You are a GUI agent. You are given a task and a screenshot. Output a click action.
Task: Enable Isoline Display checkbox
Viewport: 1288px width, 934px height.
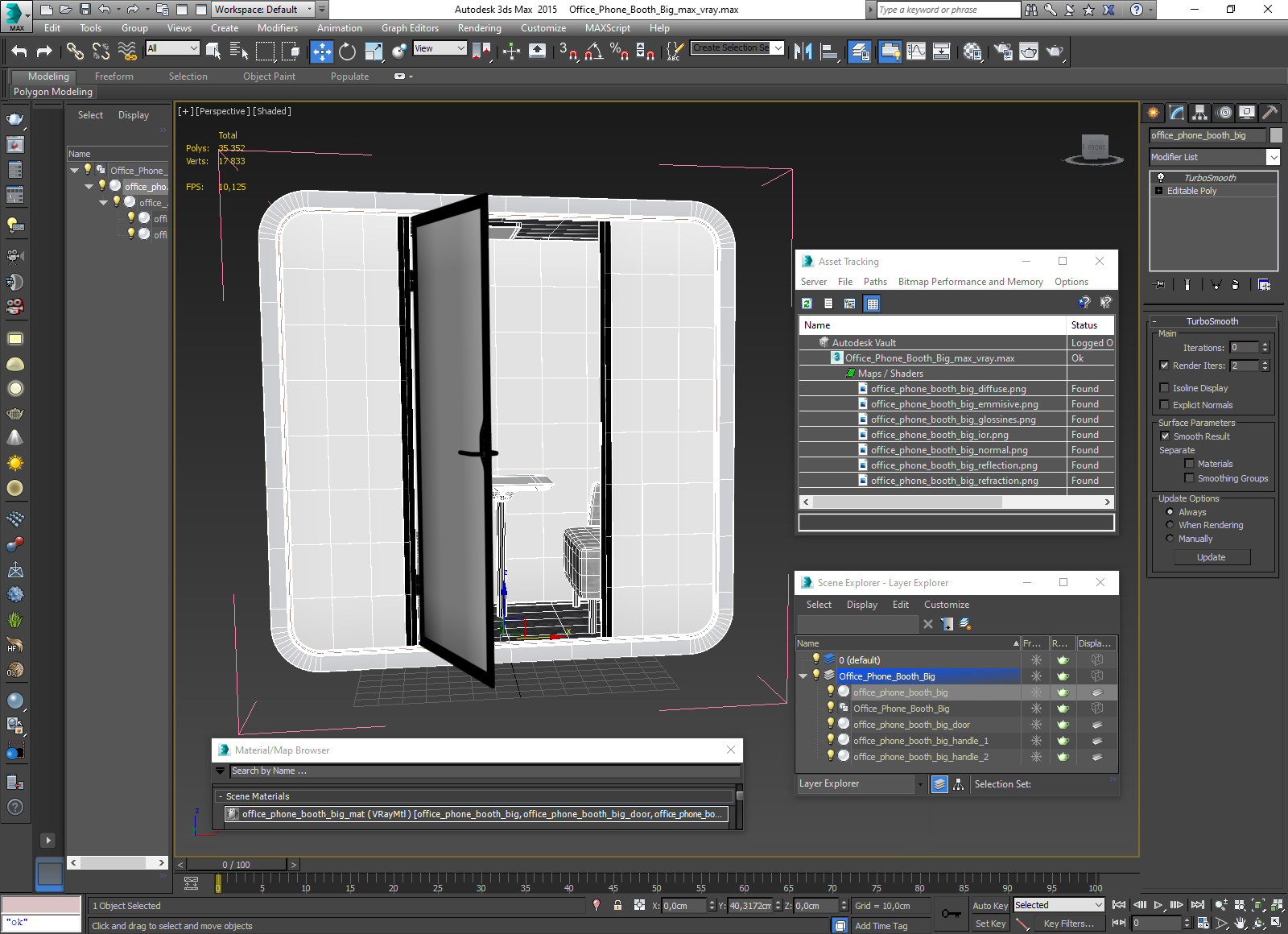1164,388
